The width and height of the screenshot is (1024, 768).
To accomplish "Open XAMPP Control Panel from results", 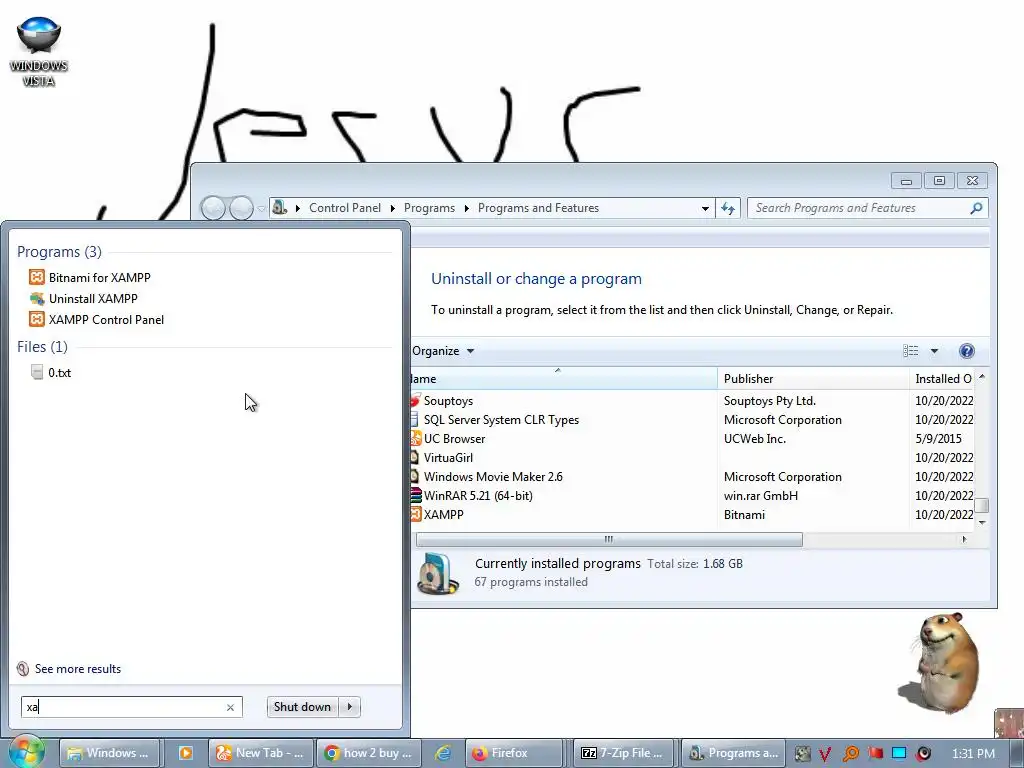I will (x=97, y=319).
